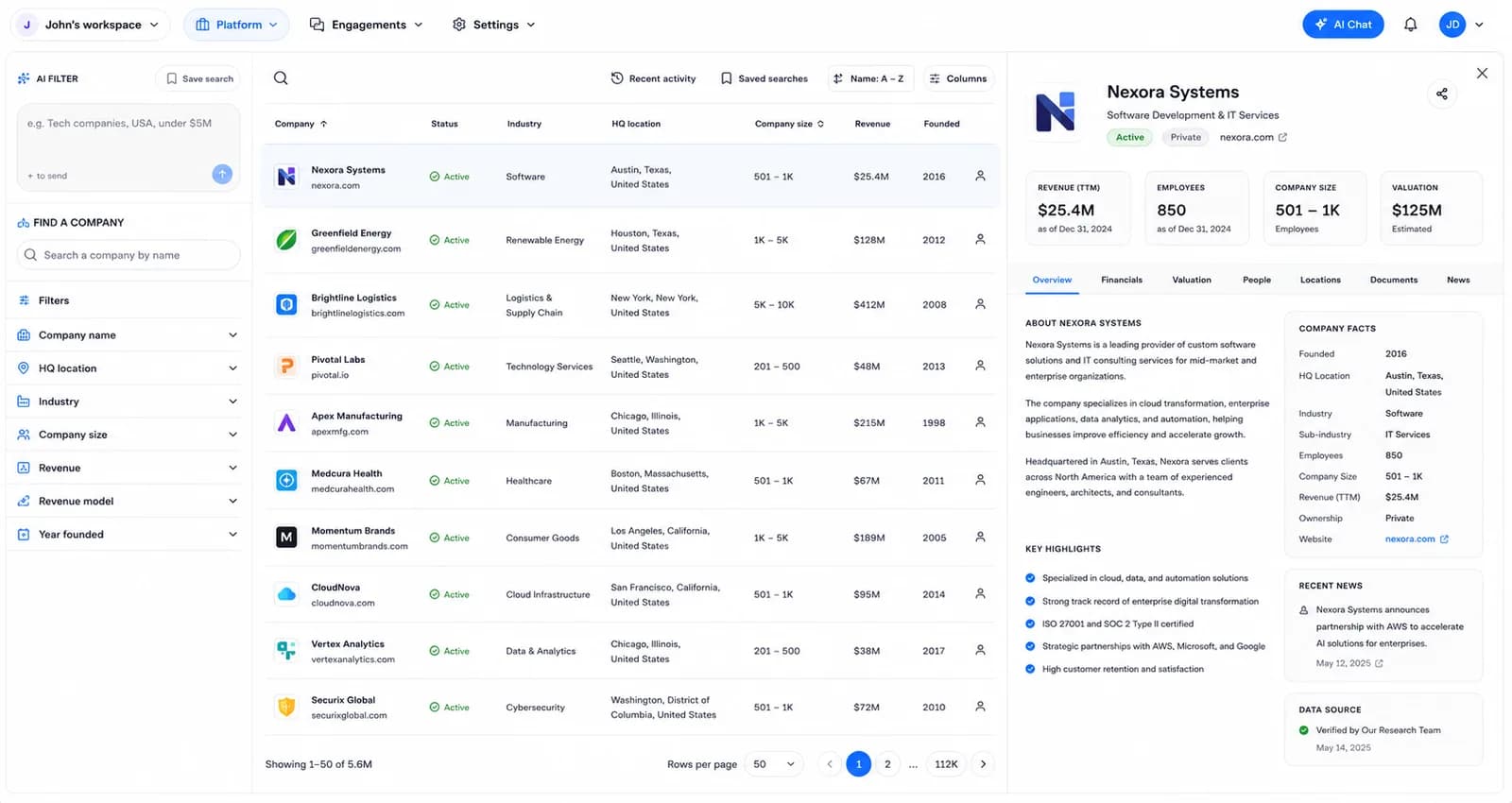Open nexora.com link under the company title
This screenshot has height=803, width=1512.
pos(1253,137)
